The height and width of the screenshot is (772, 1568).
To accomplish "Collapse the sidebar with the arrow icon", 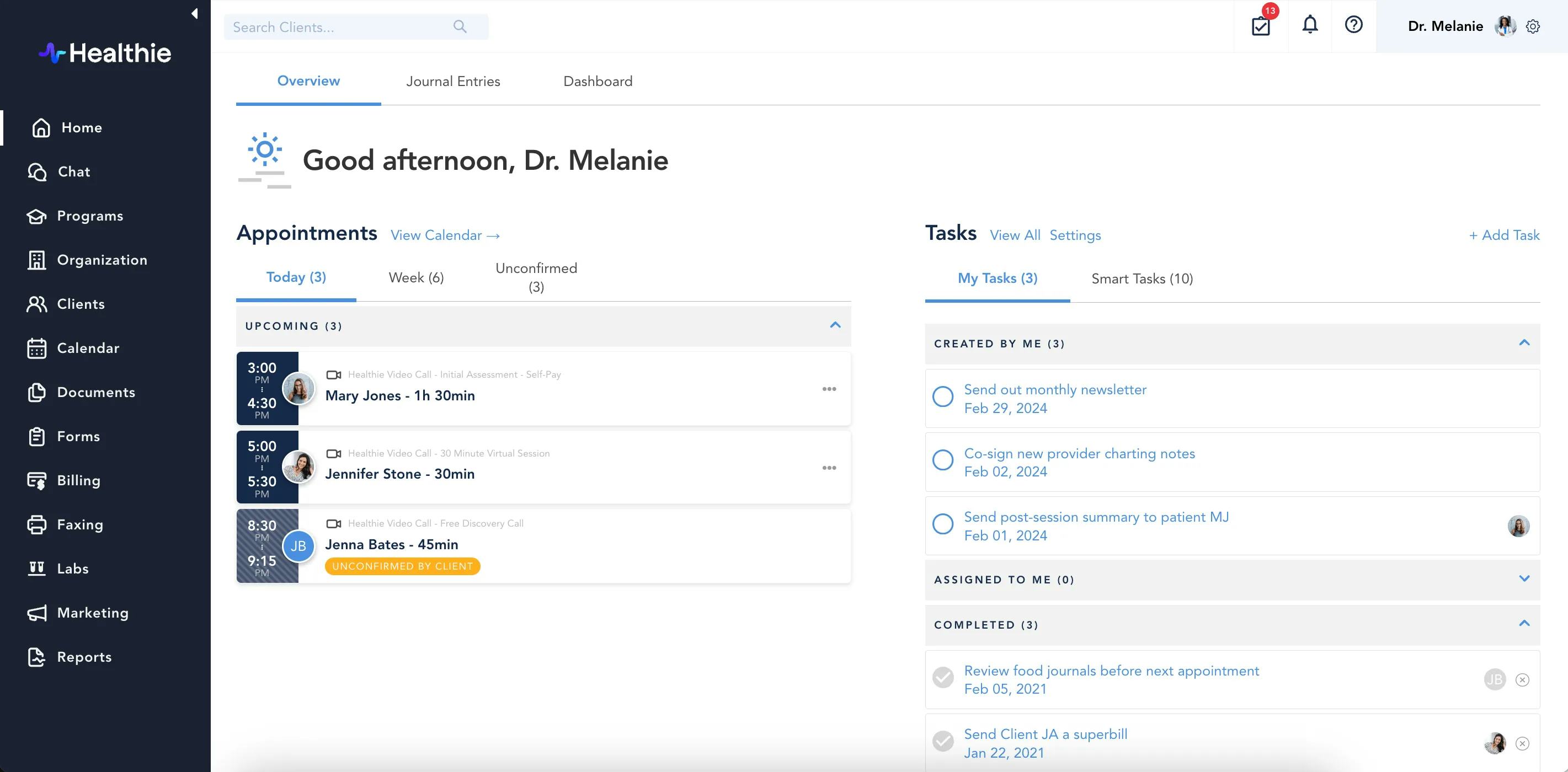I will 195,13.
